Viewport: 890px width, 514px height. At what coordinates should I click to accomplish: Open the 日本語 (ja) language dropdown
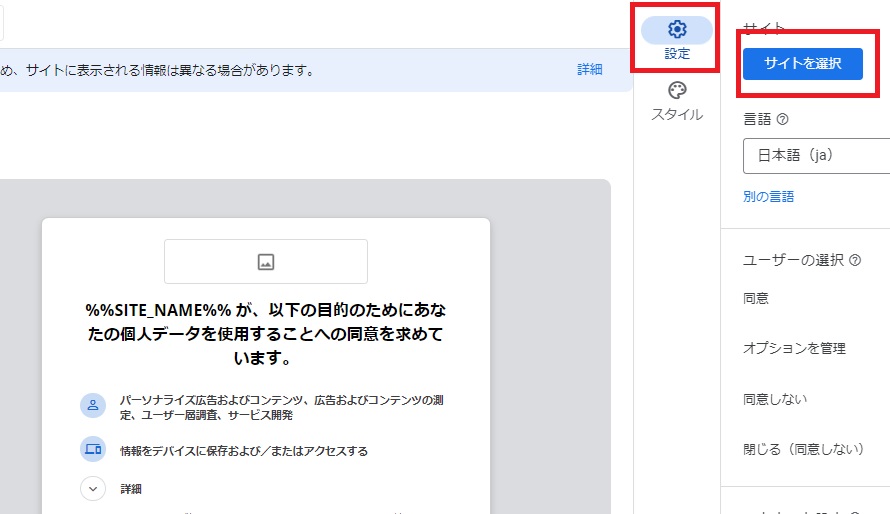pyautogui.click(x=815, y=156)
